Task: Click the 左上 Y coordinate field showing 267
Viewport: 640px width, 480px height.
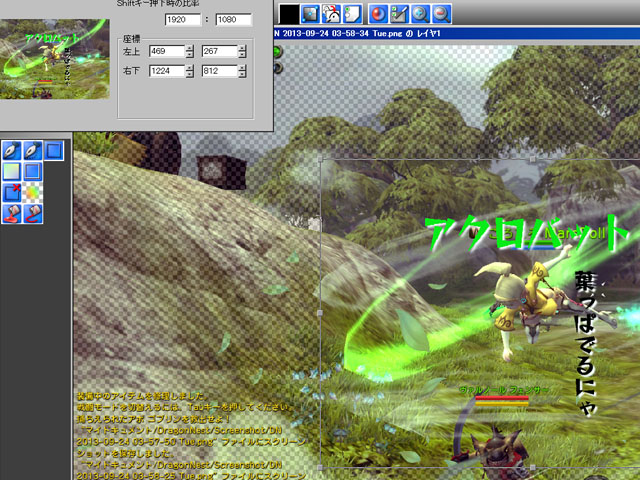Action: point(220,51)
